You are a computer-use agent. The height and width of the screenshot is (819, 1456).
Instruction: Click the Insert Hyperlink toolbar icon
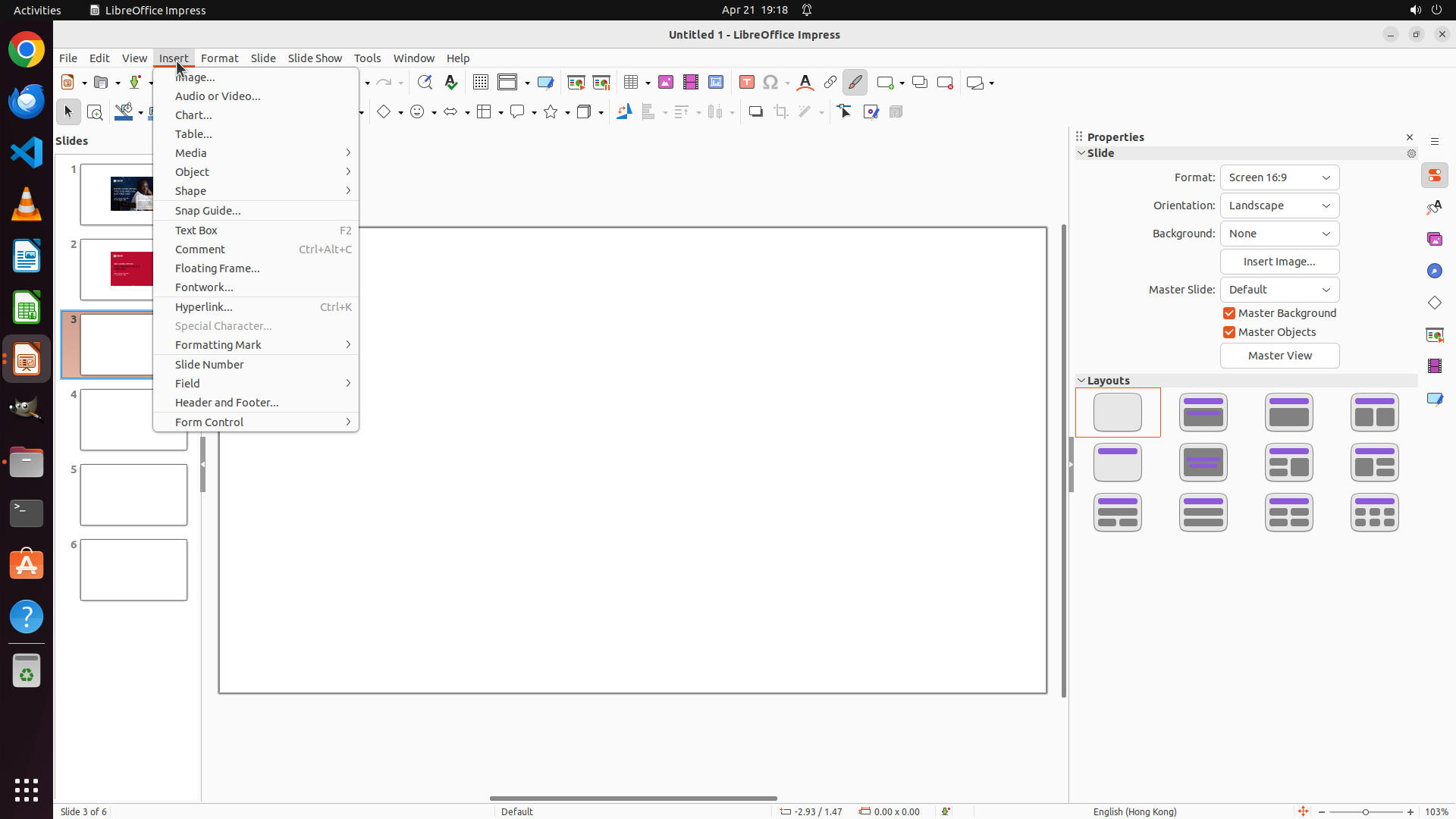830,82
